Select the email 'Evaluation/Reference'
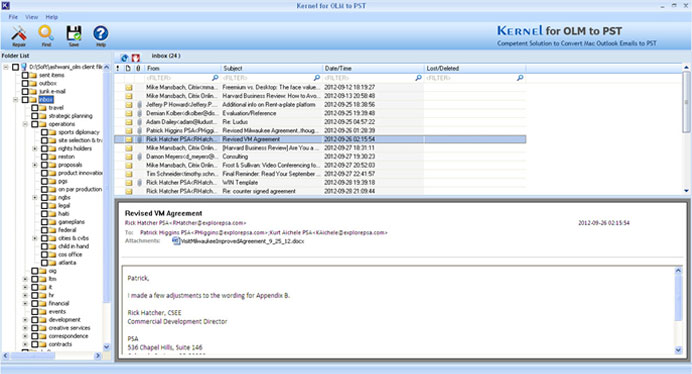The height and width of the screenshot is (374, 692). point(320,113)
